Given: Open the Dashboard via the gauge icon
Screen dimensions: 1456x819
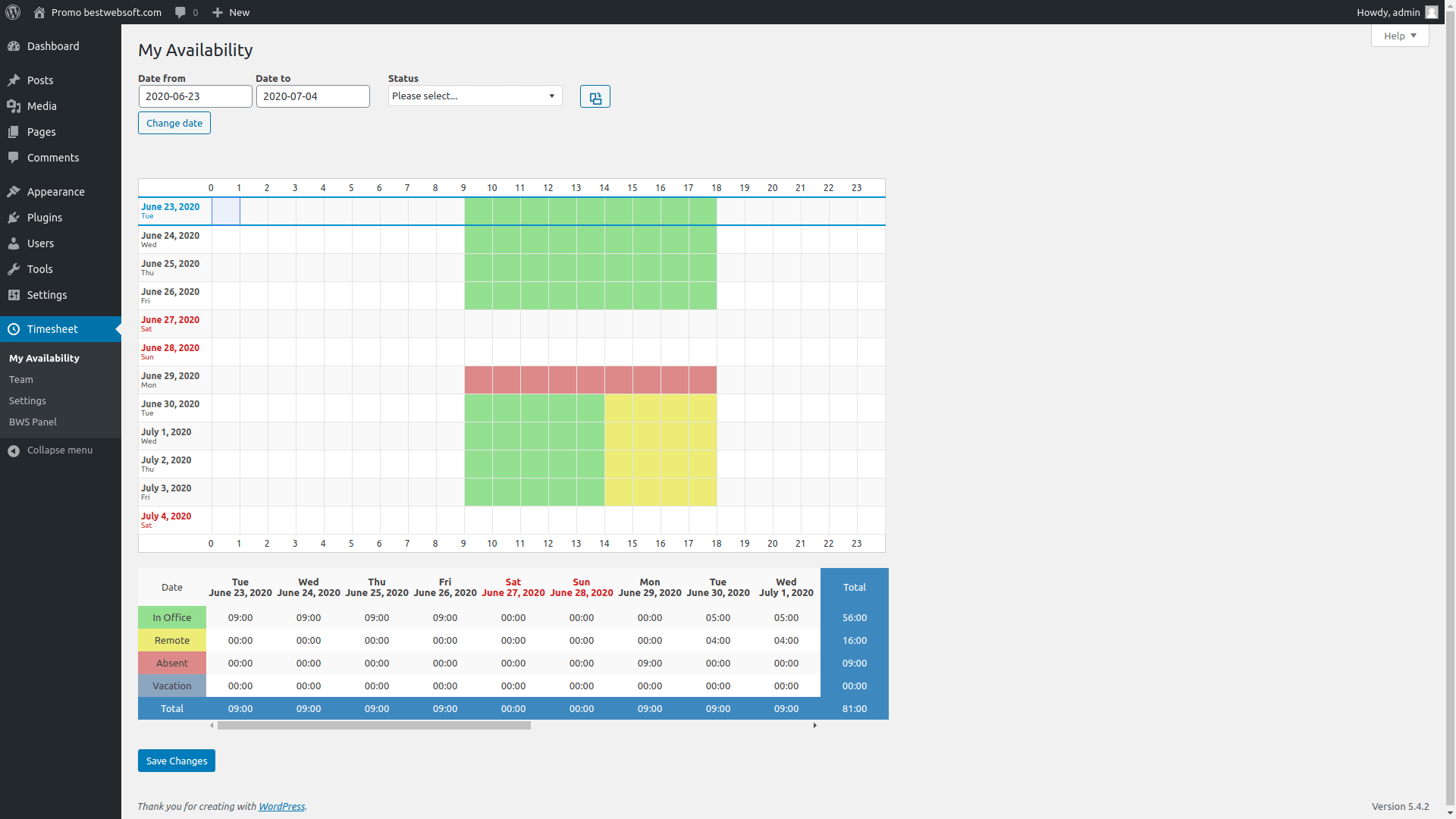Looking at the screenshot, I should [14, 46].
